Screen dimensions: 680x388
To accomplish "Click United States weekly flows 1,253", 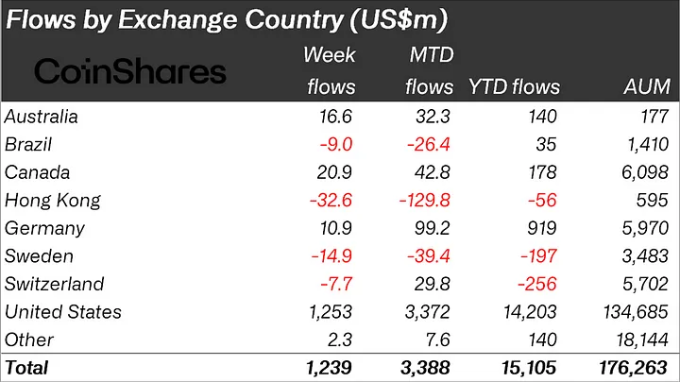I will click(x=330, y=312).
